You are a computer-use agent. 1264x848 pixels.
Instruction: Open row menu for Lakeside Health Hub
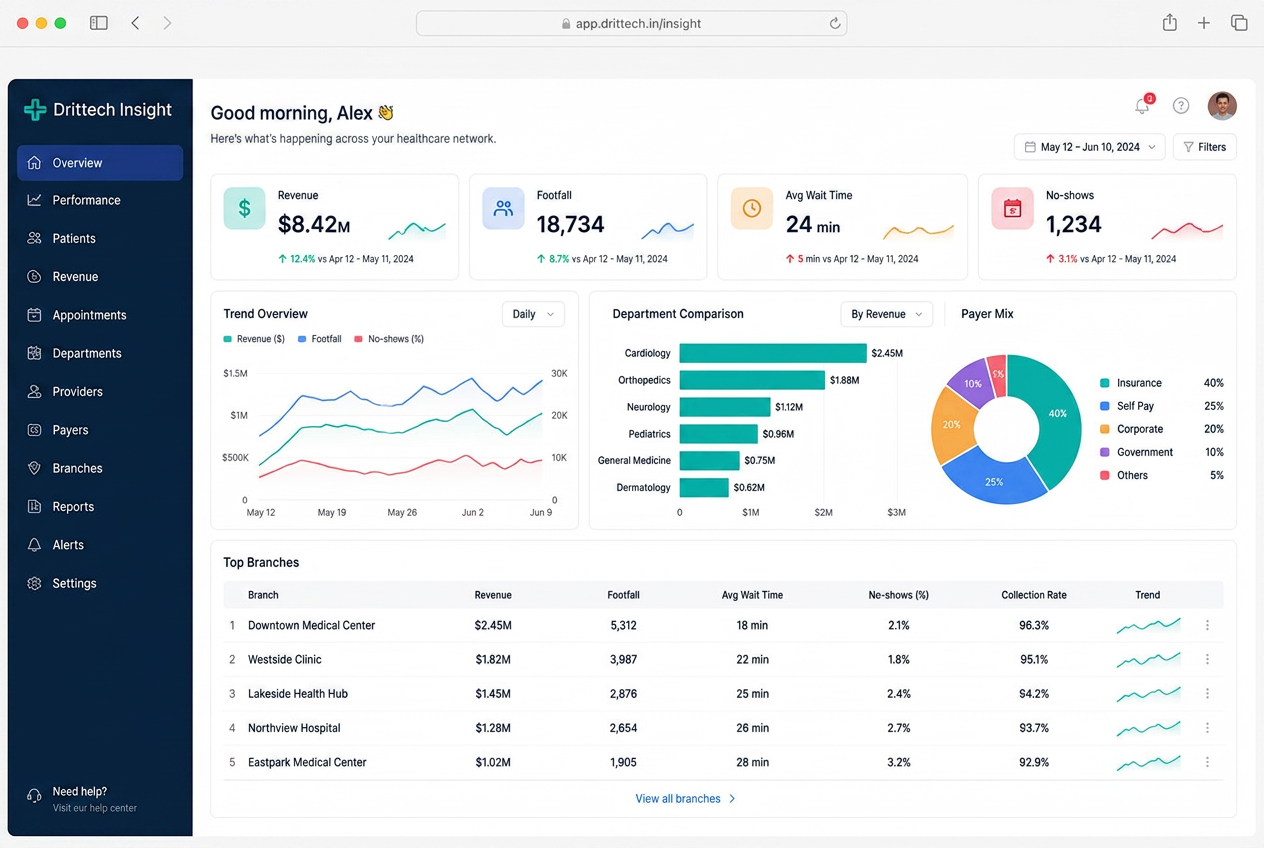1207,693
